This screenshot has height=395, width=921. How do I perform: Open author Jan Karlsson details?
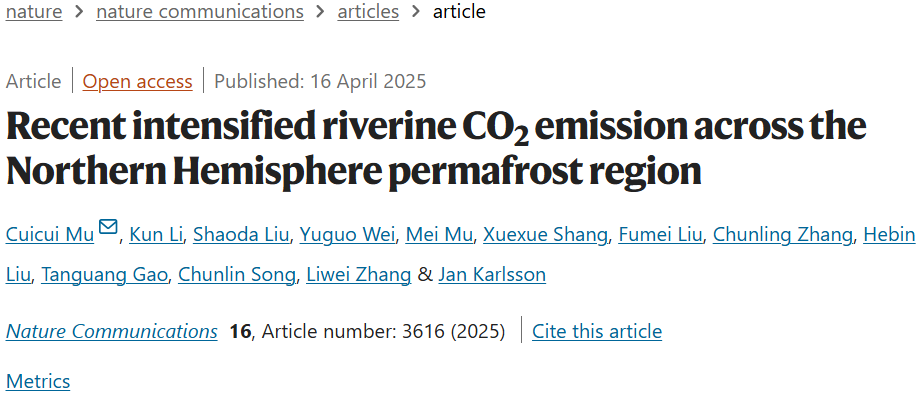tap(492, 274)
